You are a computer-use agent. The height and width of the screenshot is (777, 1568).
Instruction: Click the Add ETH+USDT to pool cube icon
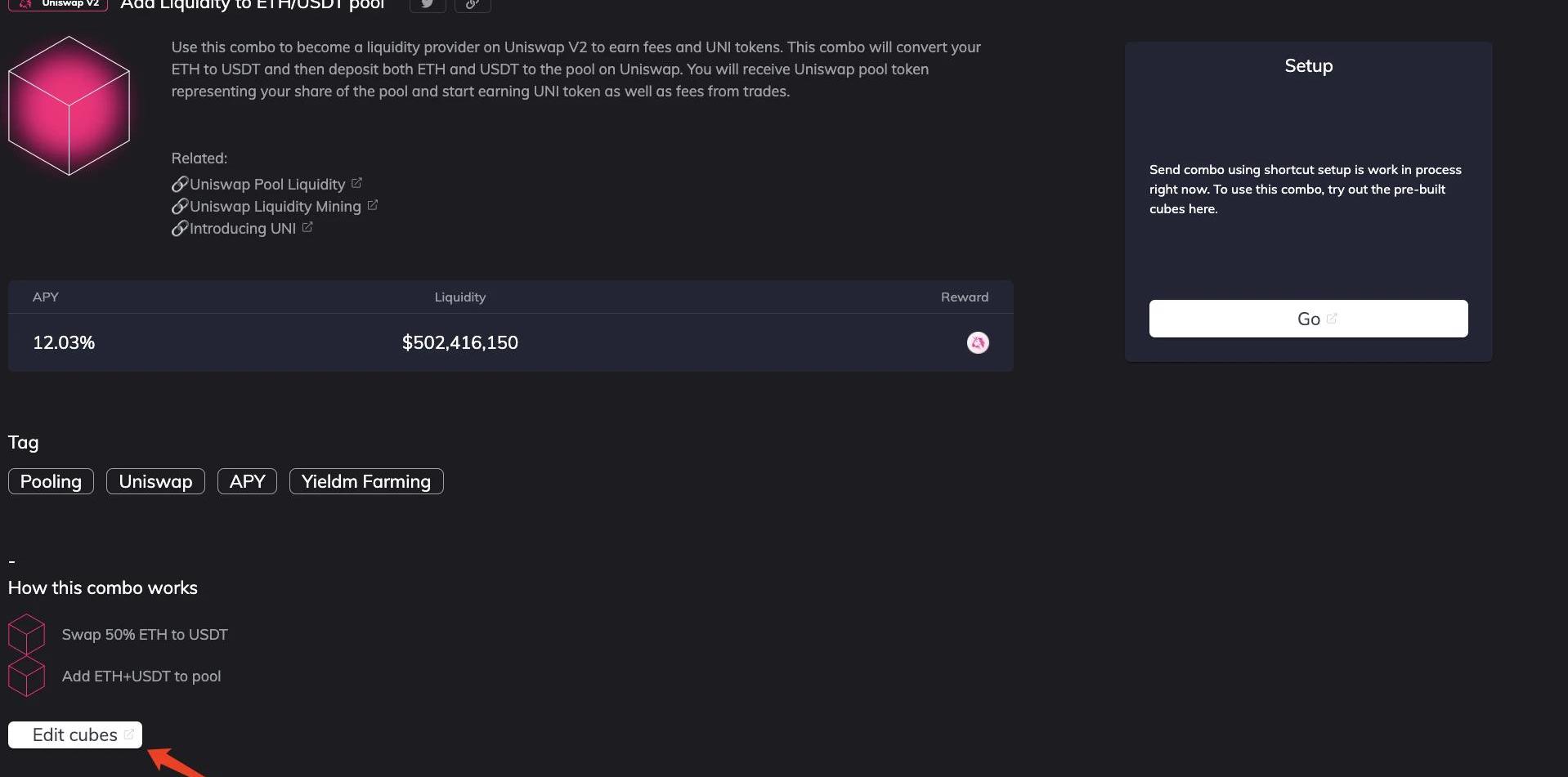click(x=26, y=677)
